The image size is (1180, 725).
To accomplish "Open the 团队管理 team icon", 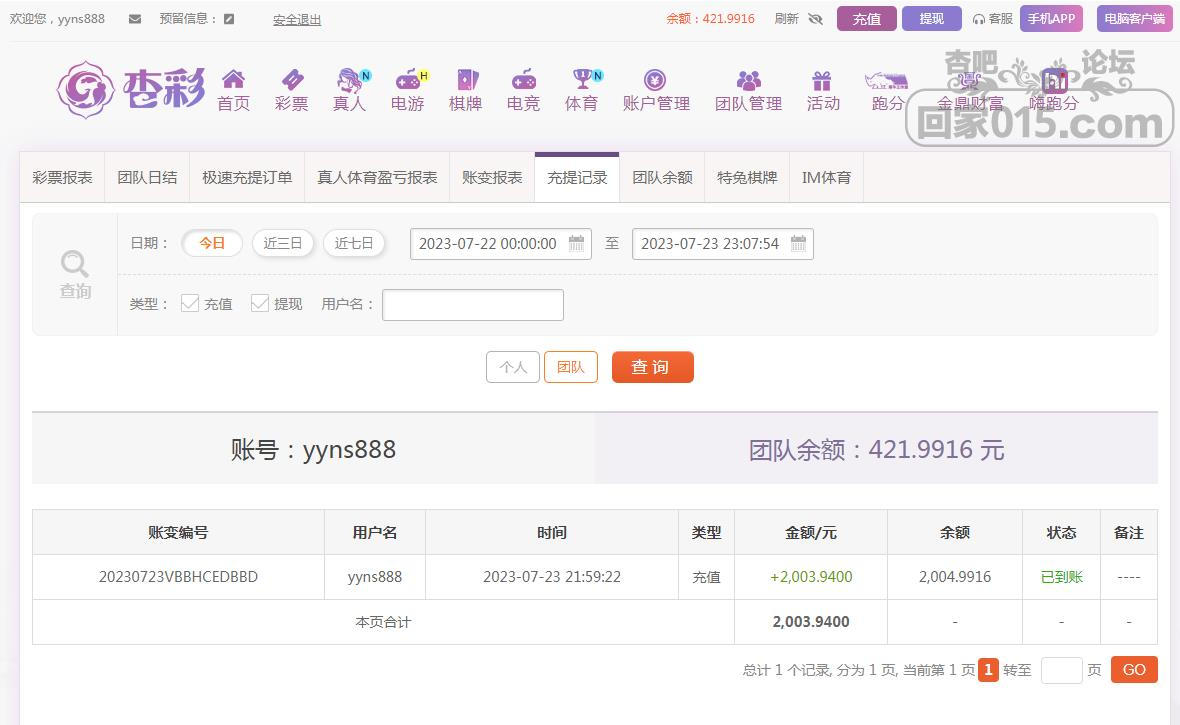I will [x=748, y=80].
